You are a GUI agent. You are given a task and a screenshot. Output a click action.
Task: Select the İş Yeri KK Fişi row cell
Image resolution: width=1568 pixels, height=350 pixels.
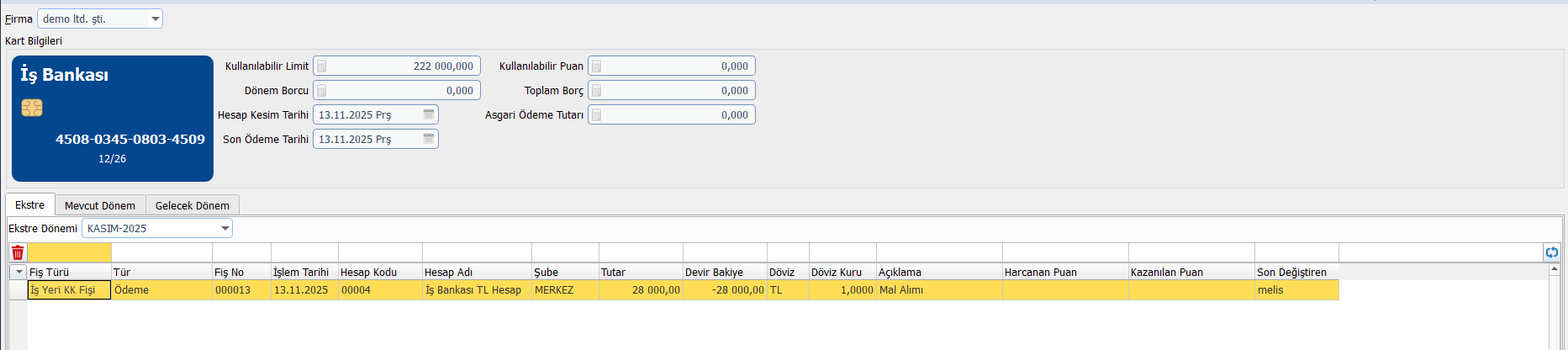coord(69,290)
